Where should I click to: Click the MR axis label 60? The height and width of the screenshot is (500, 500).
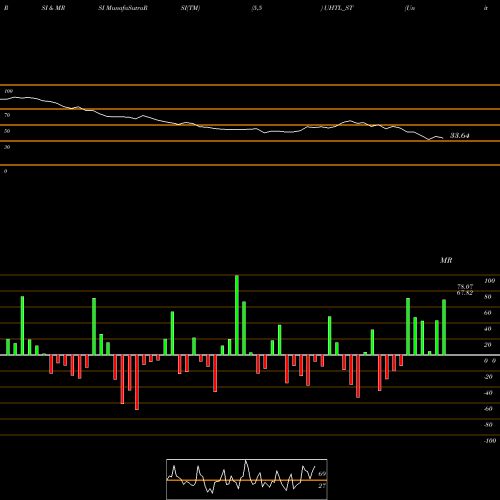click(x=488, y=313)
